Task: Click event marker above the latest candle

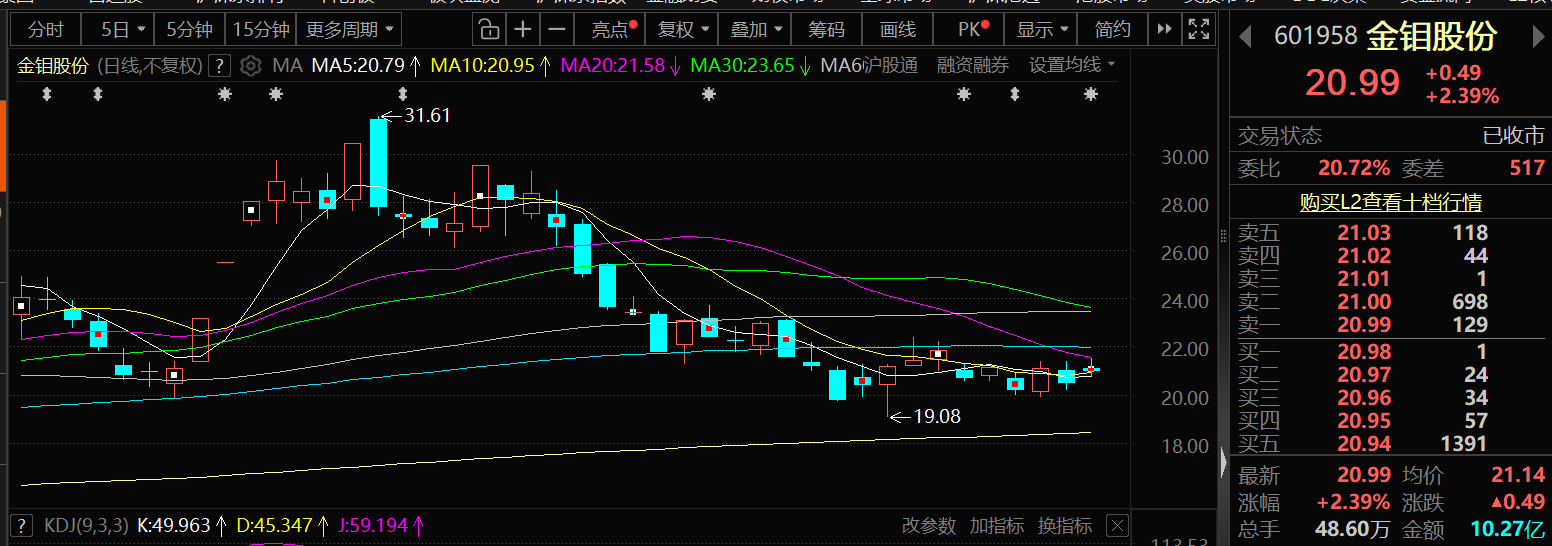Action: [1091, 94]
